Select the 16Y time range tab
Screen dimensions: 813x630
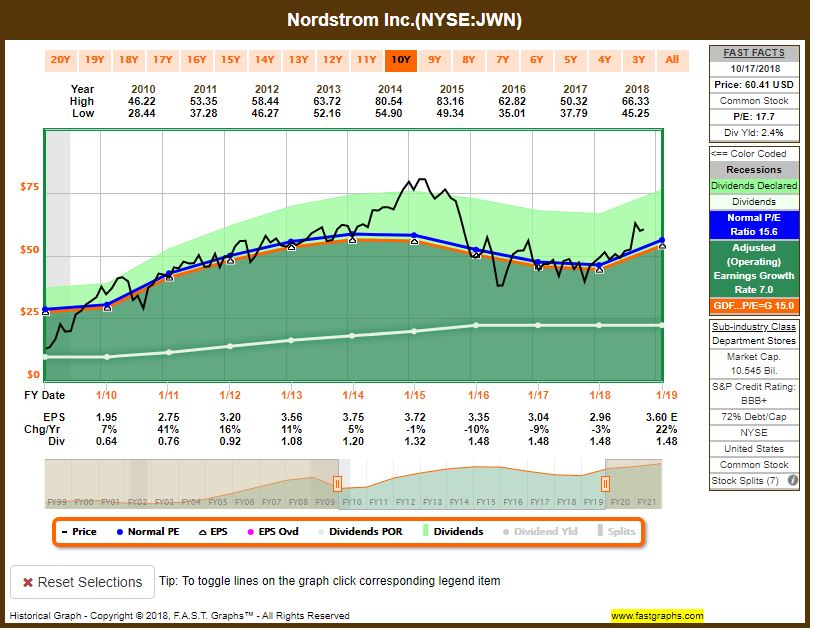pos(197,60)
